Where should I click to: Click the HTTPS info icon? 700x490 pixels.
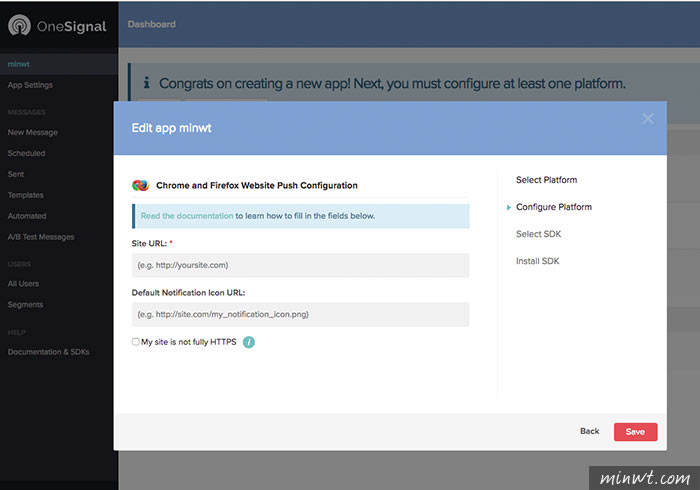pos(249,342)
